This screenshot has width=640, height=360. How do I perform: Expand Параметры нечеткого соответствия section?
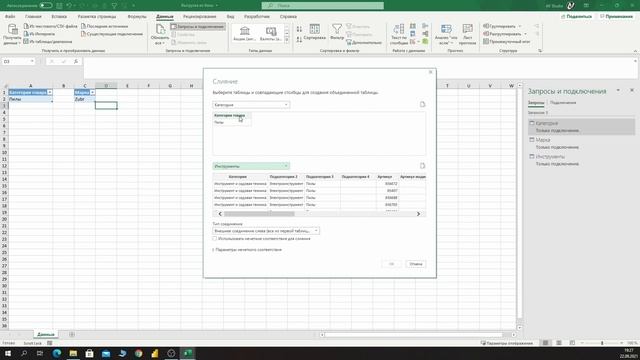pyautogui.click(x=247, y=249)
